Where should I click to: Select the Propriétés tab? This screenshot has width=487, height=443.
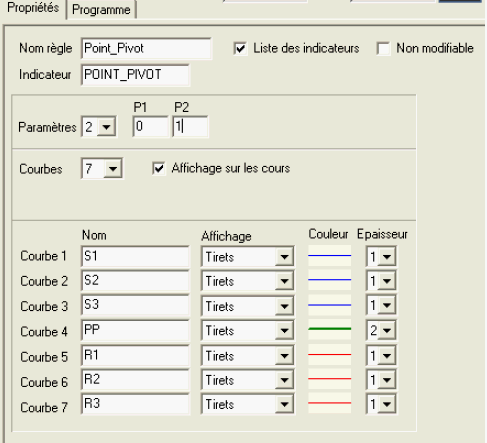click(x=33, y=8)
